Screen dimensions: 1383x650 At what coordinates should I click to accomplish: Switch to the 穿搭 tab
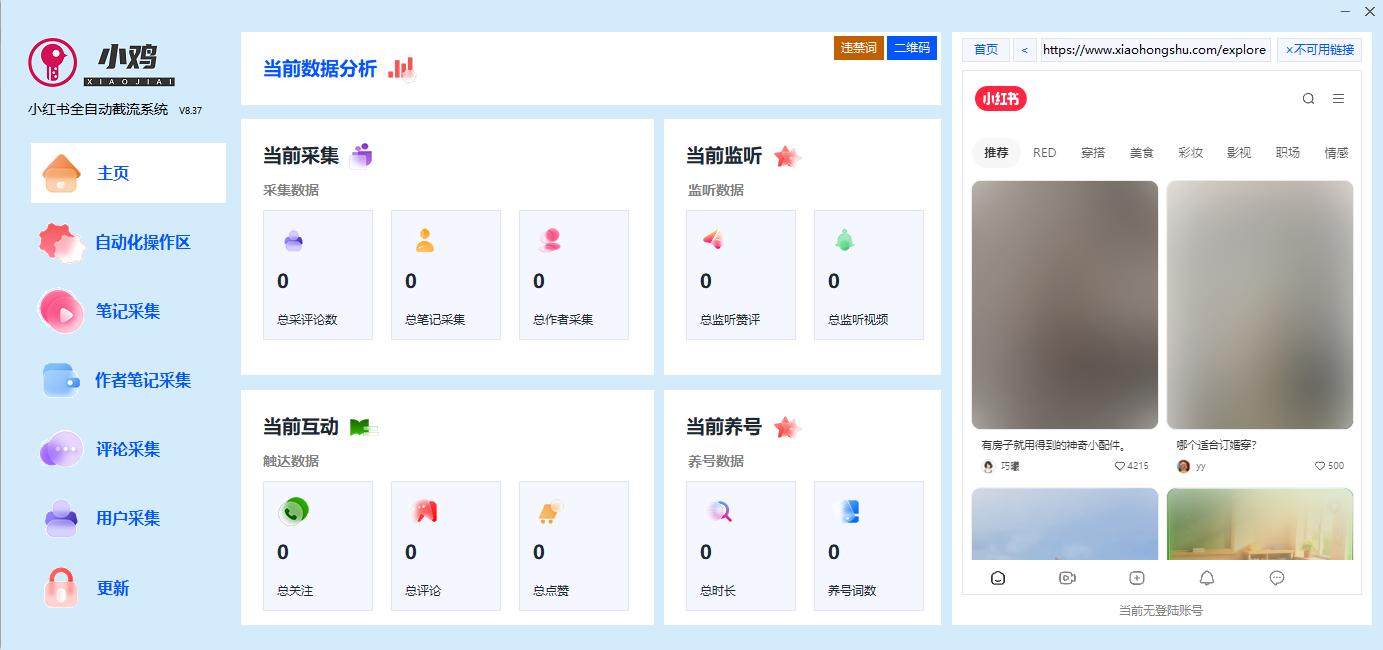click(1093, 153)
